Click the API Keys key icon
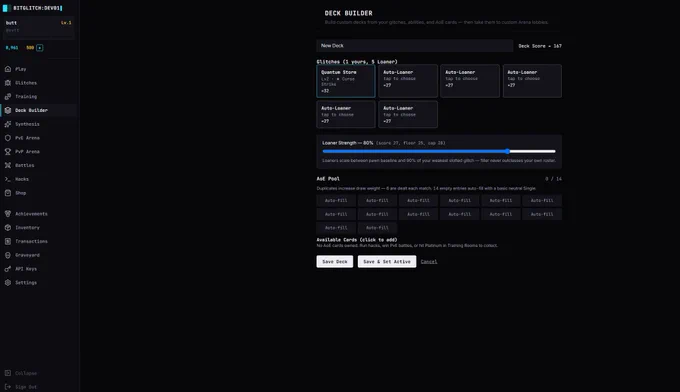The width and height of the screenshot is (680, 392). (8, 269)
